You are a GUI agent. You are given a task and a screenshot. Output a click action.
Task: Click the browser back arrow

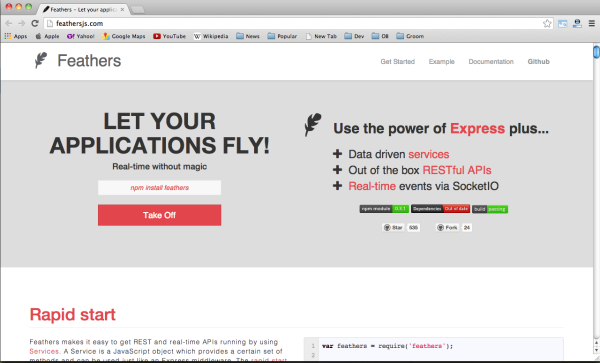[x=8, y=23]
